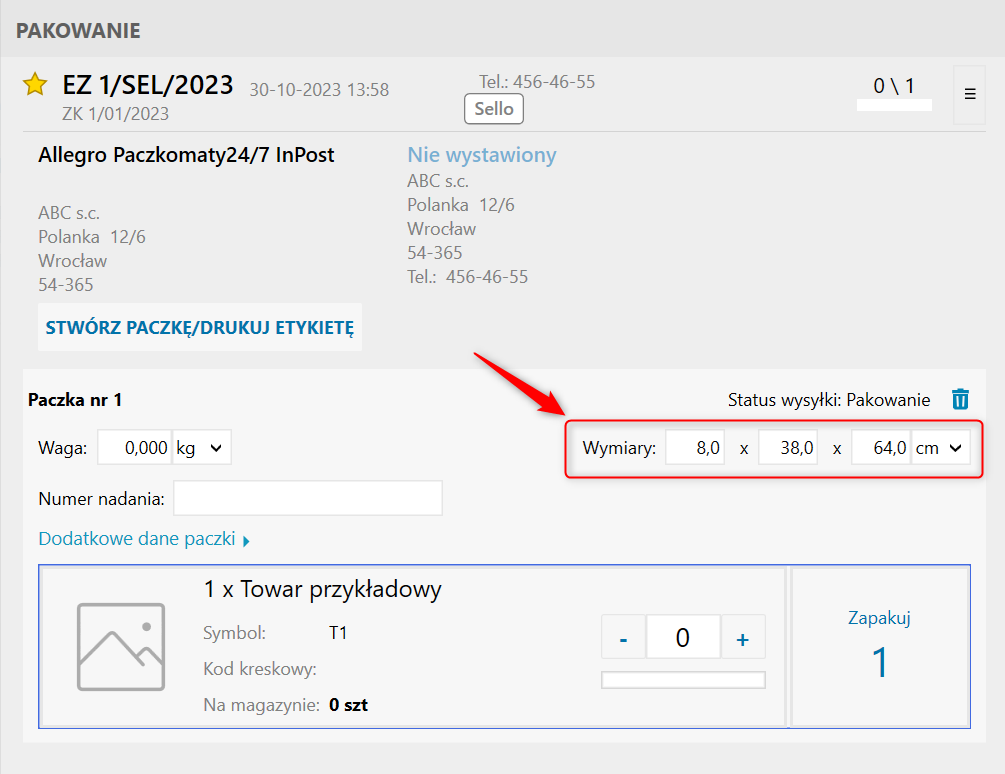Click the PAKOWANIE page title
The height and width of the screenshot is (774, 1005).
point(78,31)
